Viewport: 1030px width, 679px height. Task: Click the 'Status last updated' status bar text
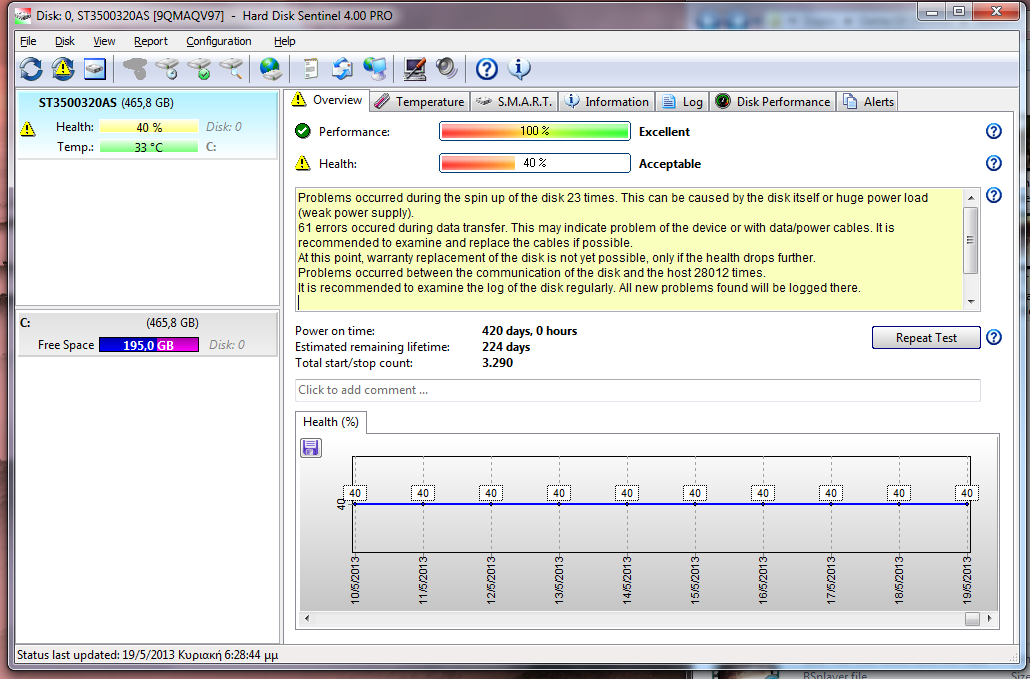click(148, 655)
